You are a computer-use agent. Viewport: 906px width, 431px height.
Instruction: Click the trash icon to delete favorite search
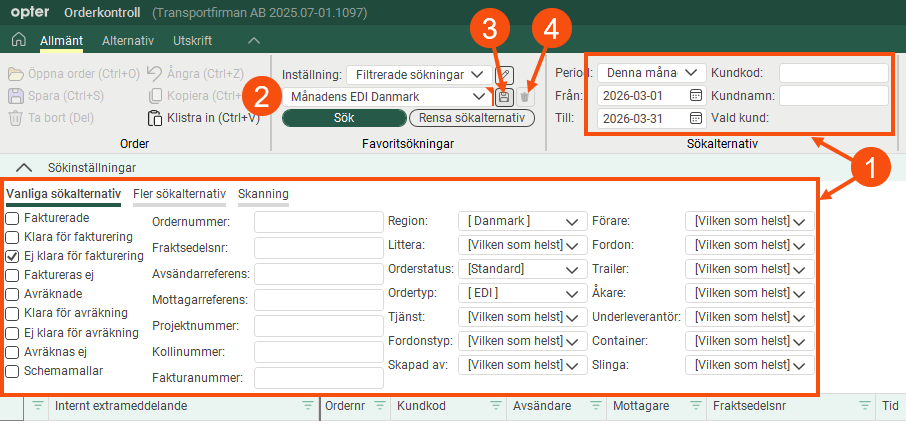(x=525, y=97)
